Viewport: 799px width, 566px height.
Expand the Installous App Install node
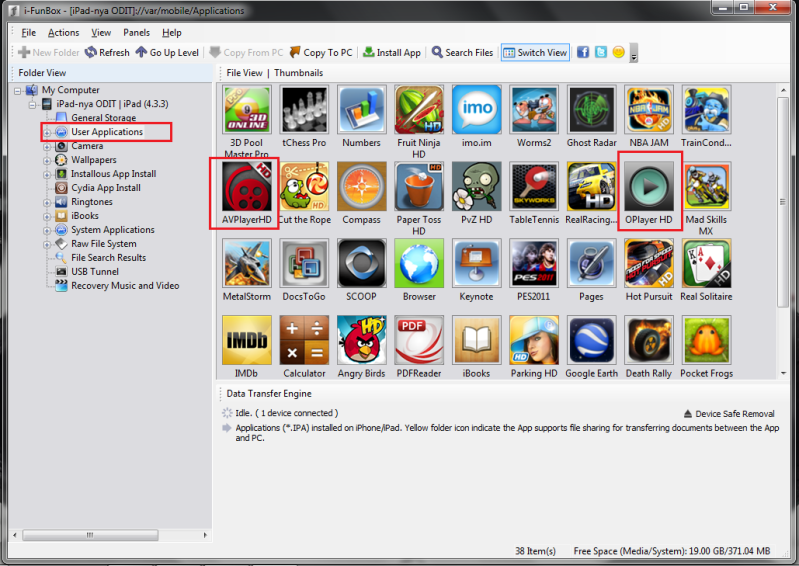tap(47, 174)
